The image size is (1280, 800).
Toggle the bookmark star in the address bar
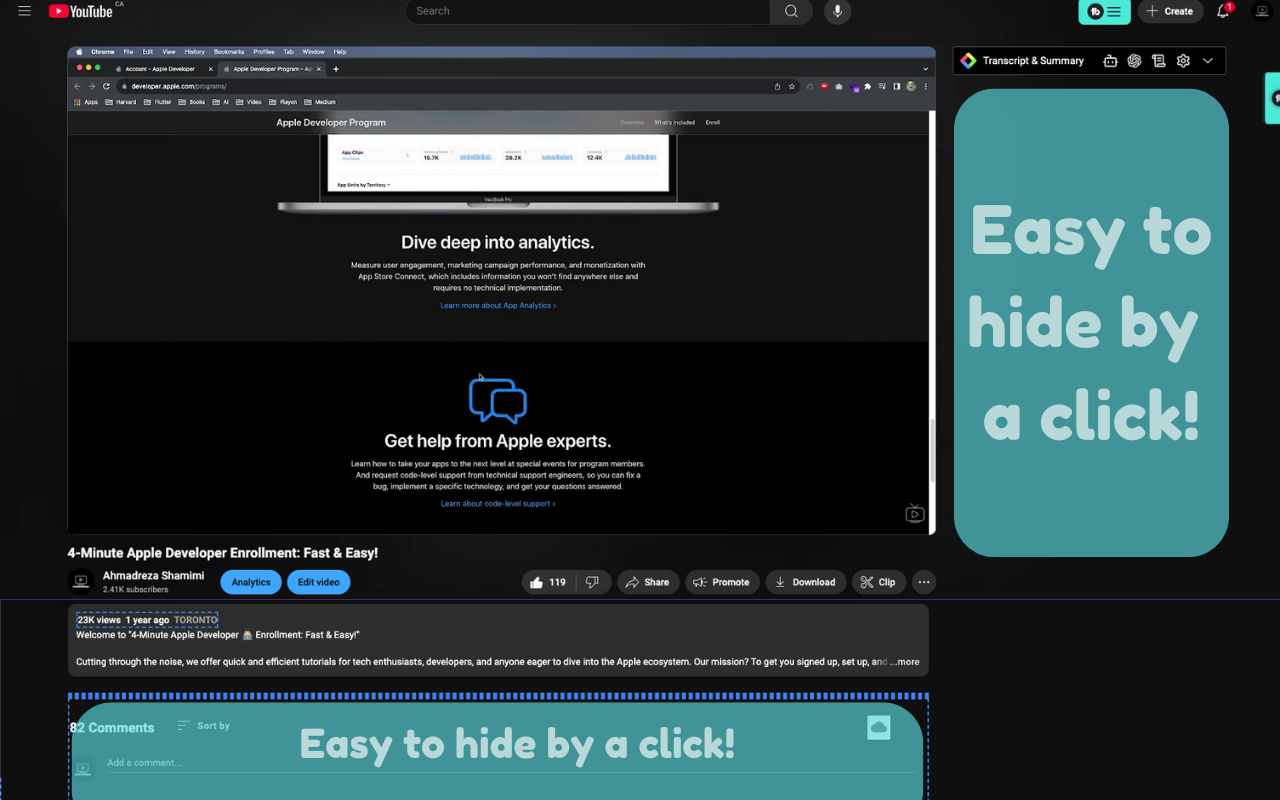[x=791, y=86]
